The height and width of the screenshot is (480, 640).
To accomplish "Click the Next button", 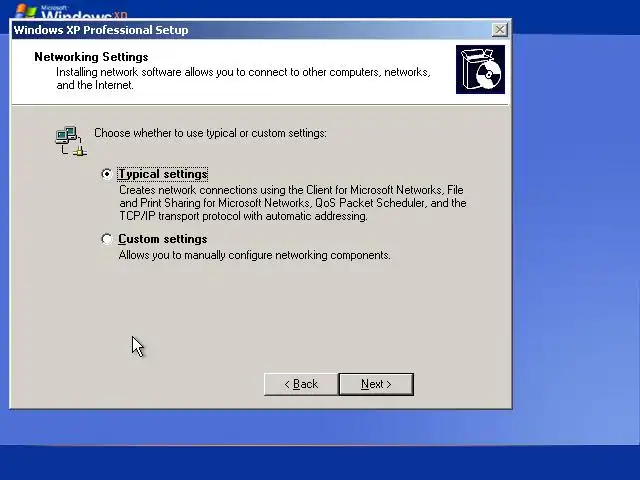I will (376, 384).
